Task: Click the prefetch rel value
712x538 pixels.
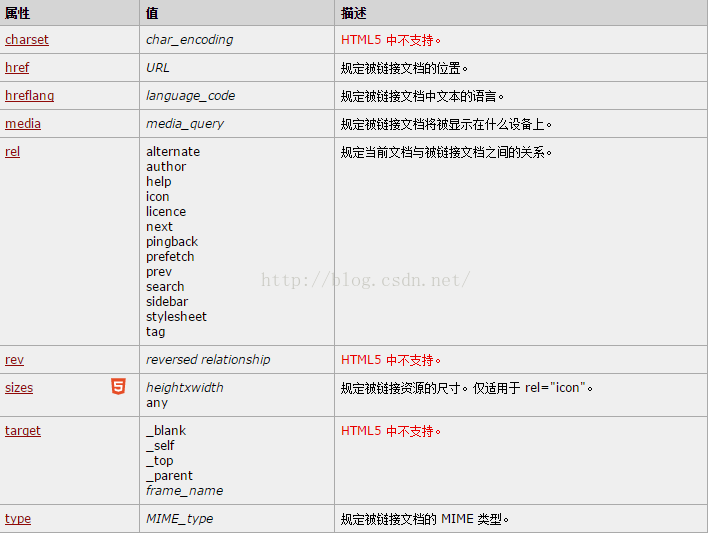Action: (x=170, y=257)
